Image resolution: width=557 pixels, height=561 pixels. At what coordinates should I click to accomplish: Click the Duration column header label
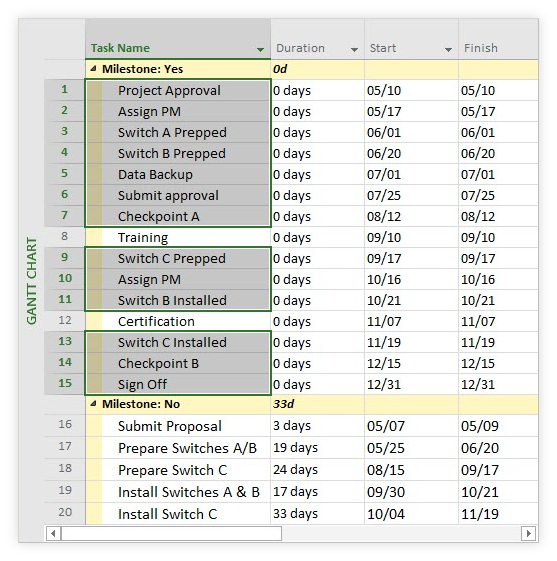click(x=300, y=48)
